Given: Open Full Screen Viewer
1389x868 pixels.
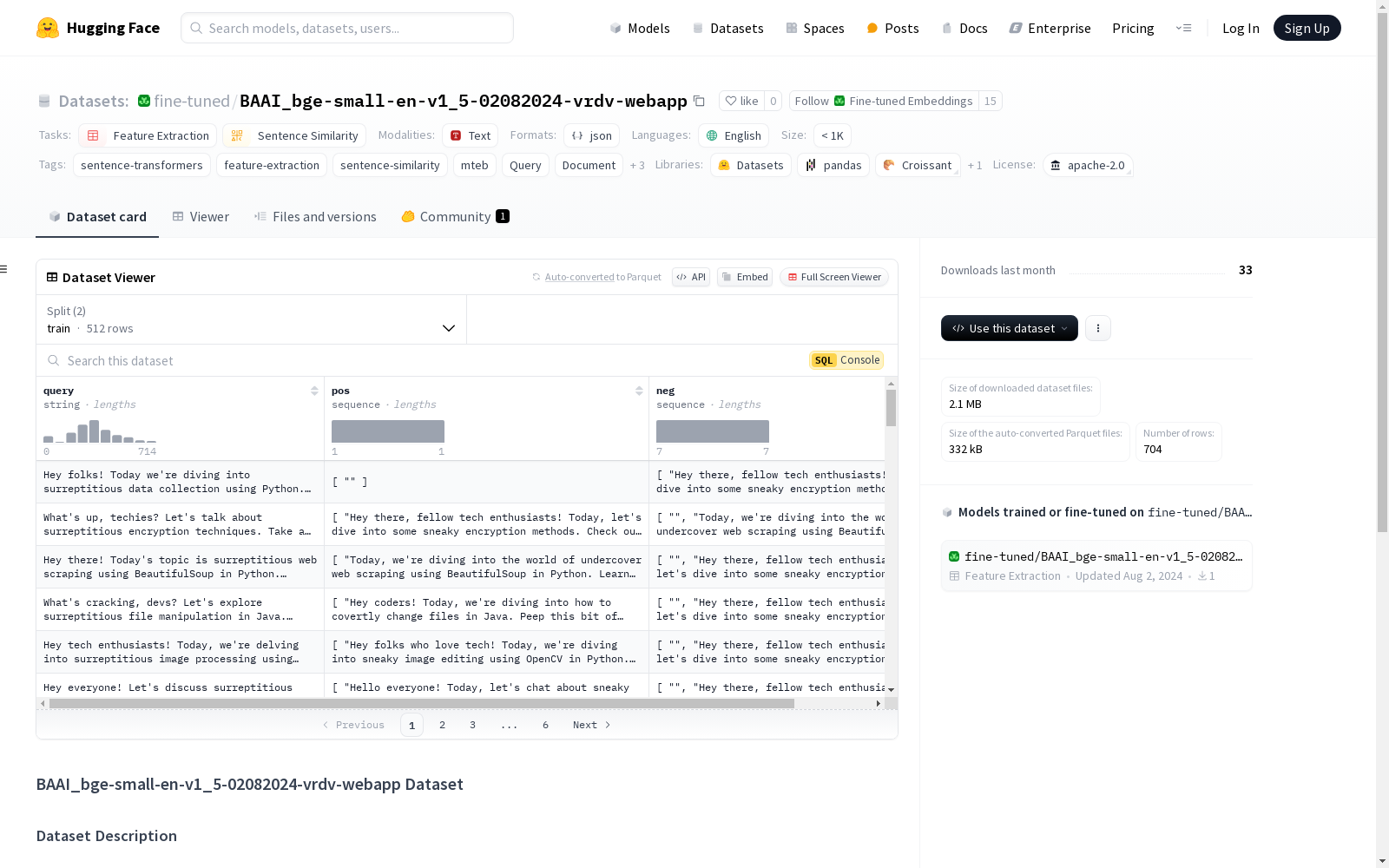Looking at the screenshot, I should pos(834,277).
